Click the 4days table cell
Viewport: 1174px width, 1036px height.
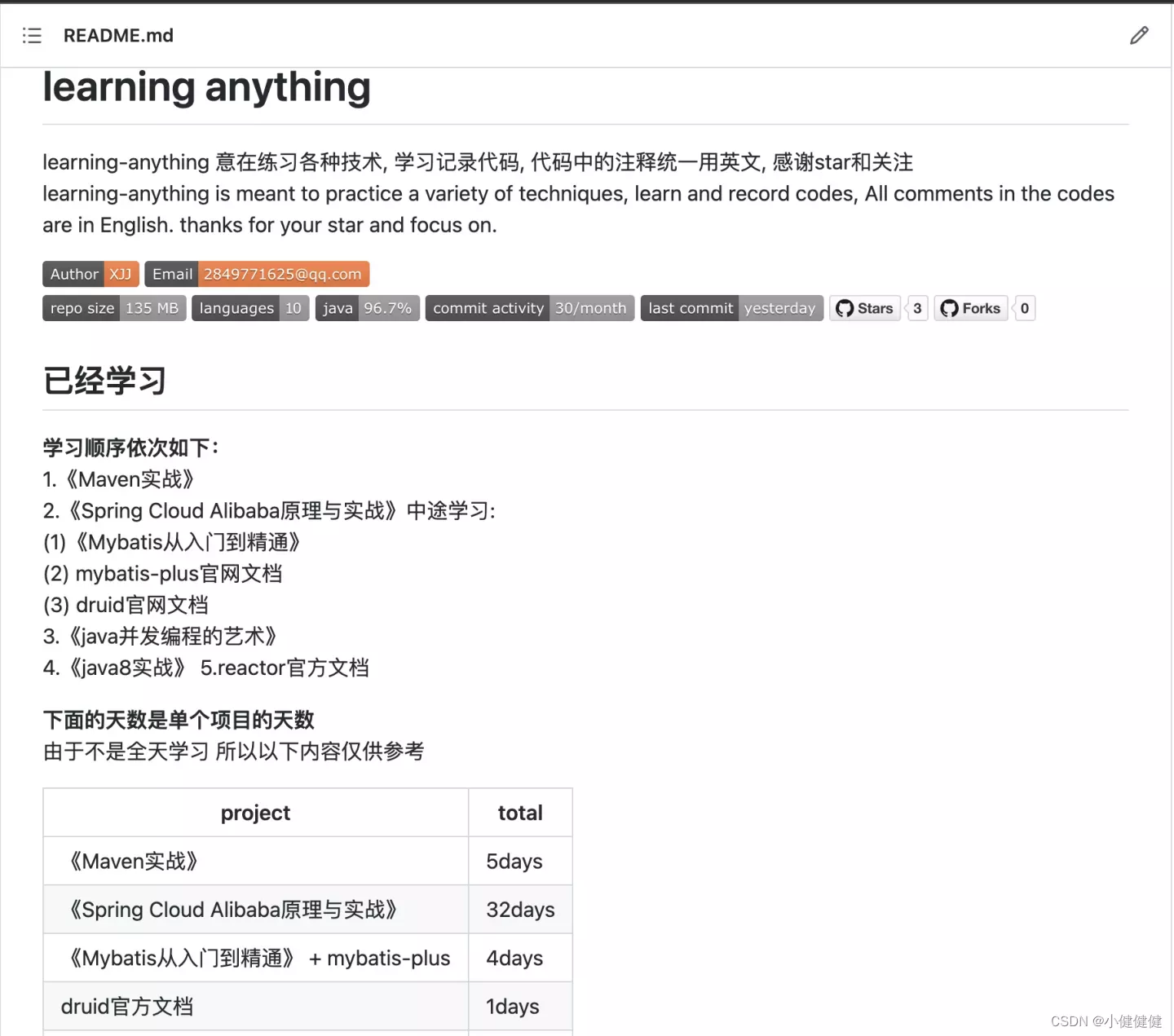click(520, 958)
